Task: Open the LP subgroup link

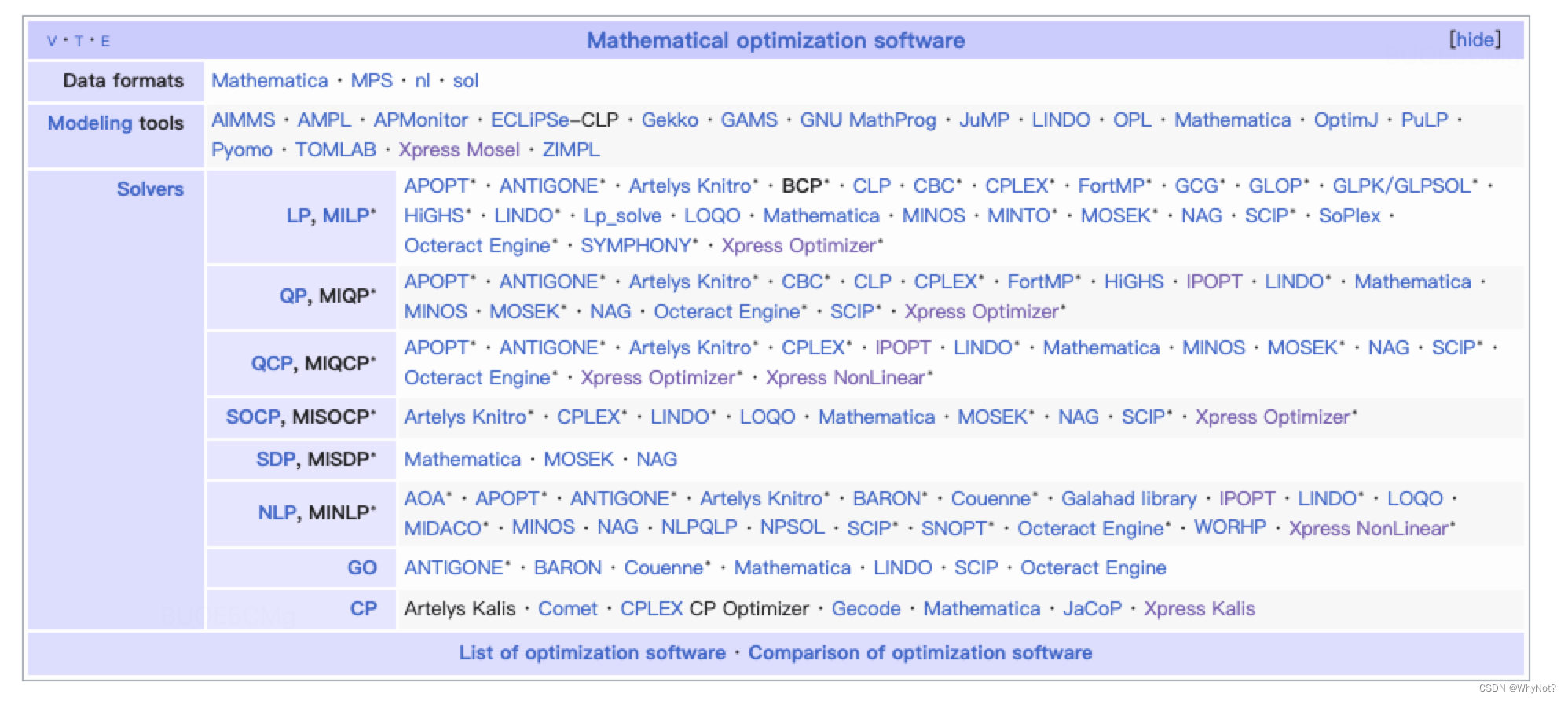Action: tap(299, 216)
